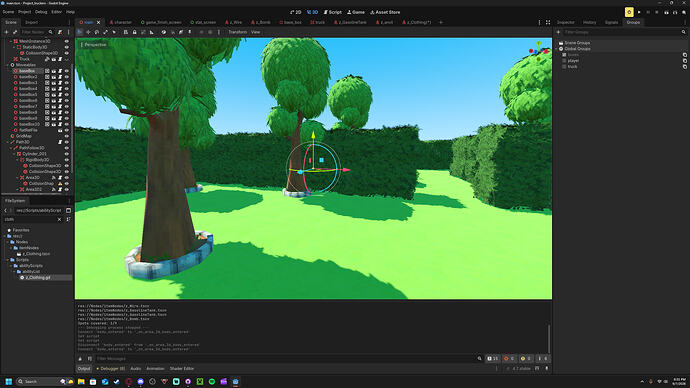Clear the output log with broom icon
690x388 pixels.
click(x=80, y=359)
